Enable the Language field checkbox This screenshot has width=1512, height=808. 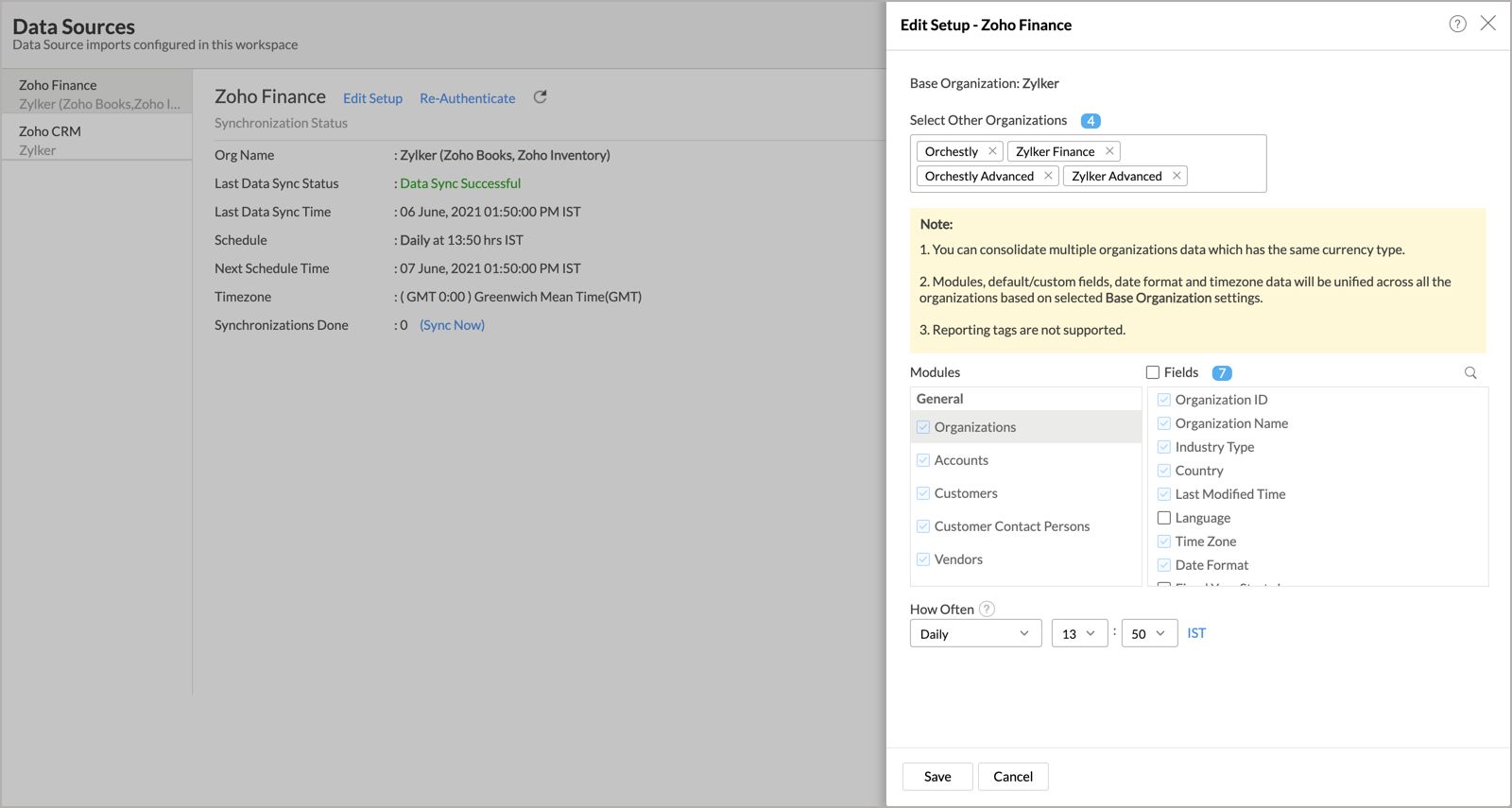[1164, 518]
